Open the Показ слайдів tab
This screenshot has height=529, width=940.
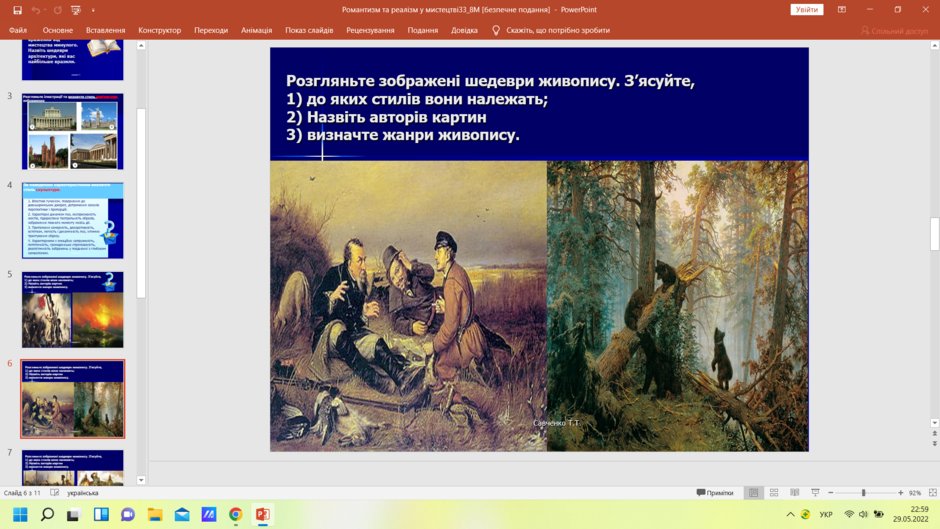[309, 30]
